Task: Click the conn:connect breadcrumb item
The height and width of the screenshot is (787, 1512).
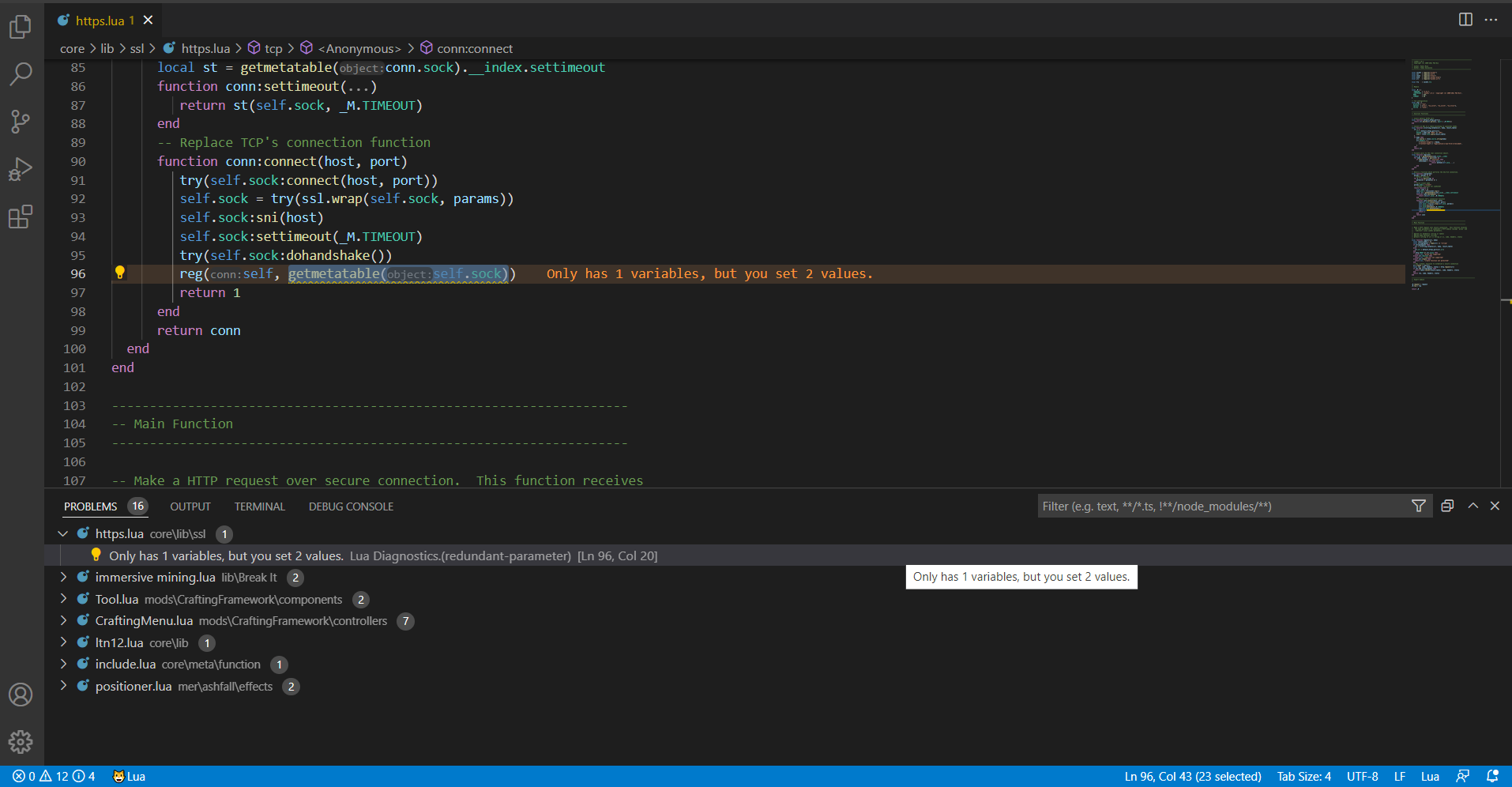Action: [x=476, y=48]
